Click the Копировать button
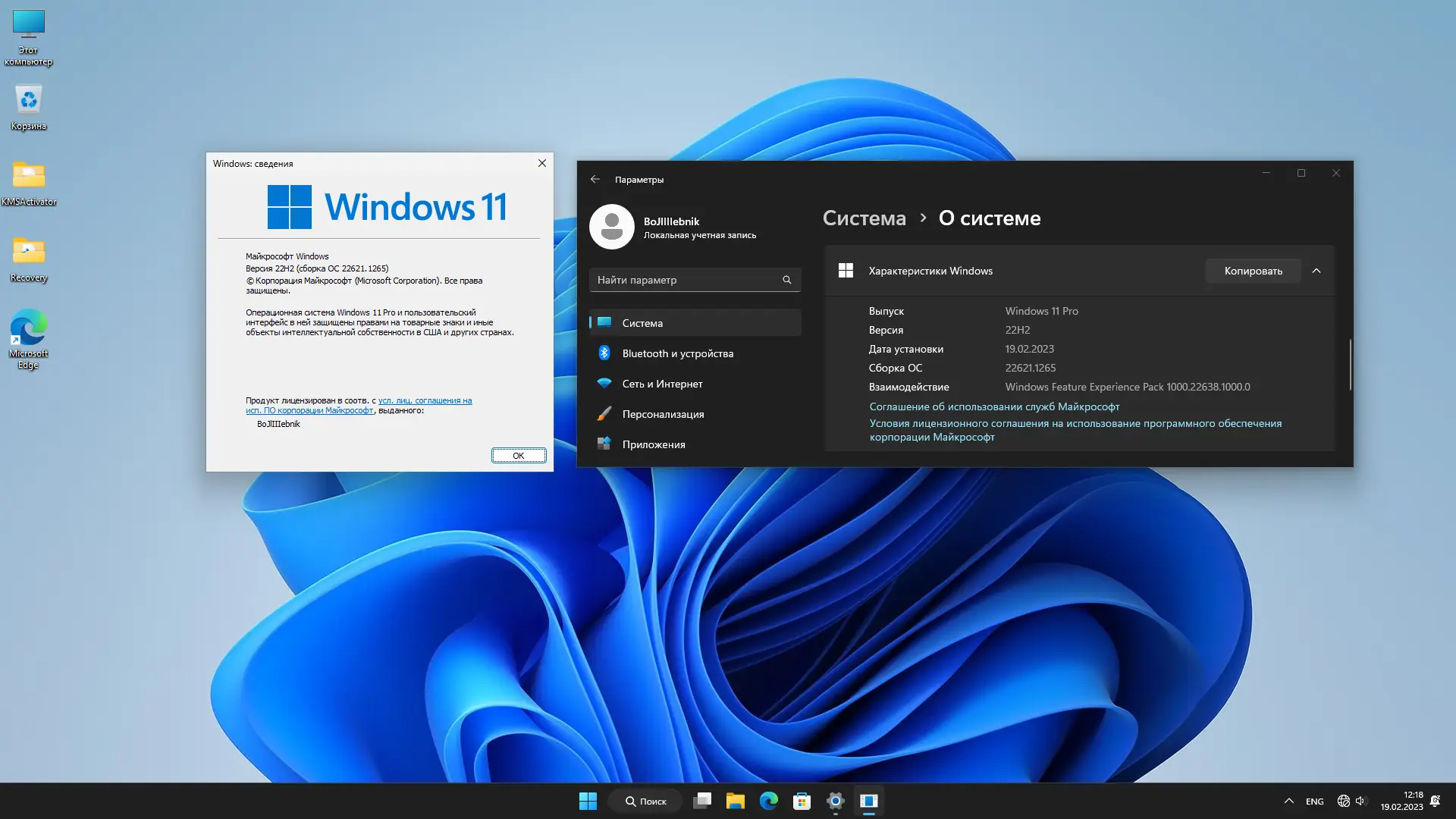 pos(1253,271)
